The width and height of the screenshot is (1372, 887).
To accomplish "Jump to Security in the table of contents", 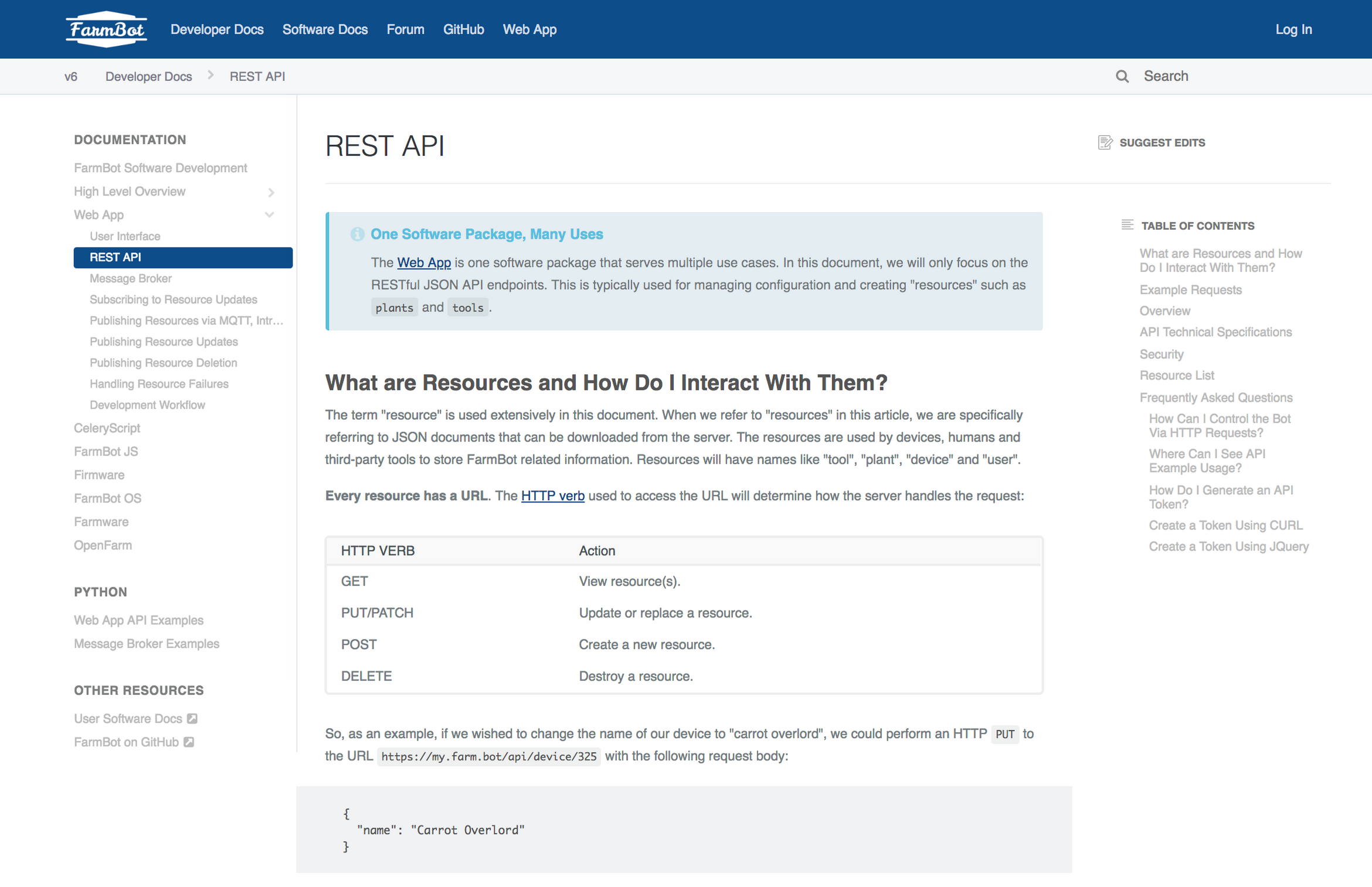I will (1162, 354).
